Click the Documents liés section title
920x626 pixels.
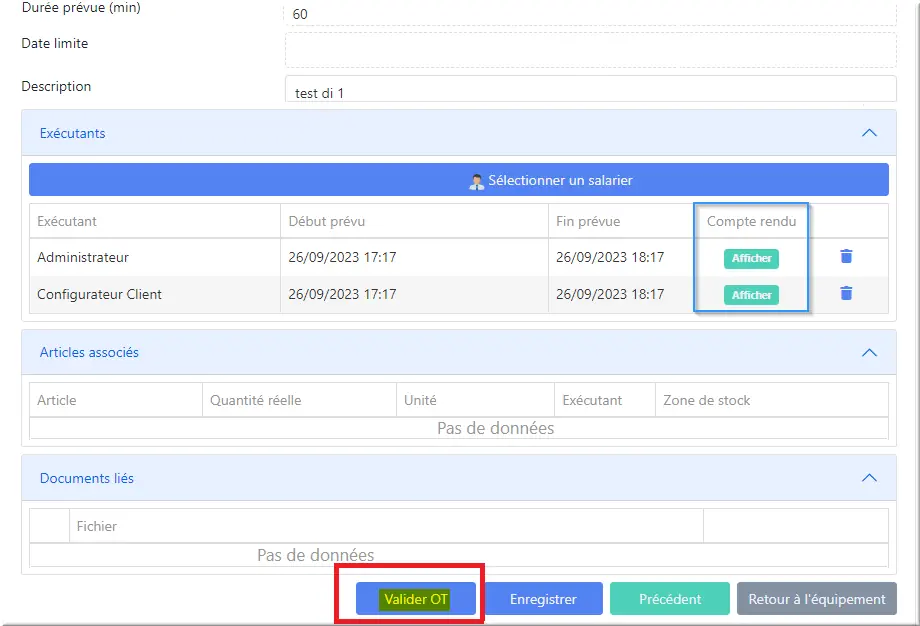tap(87, 478)
